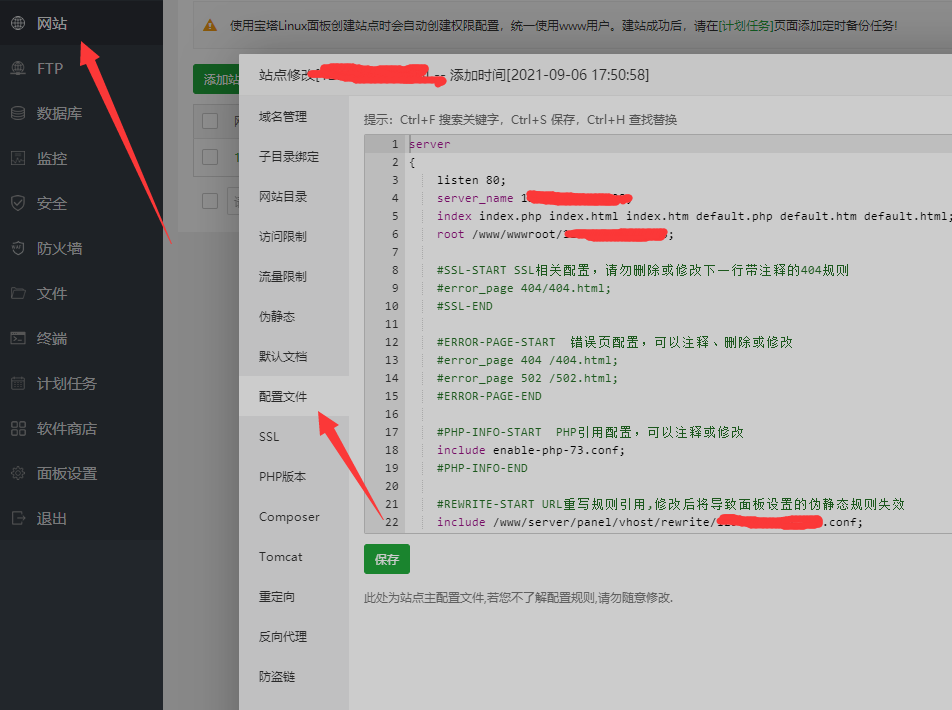Toggle the header select-all checkbox

(210, 121)
